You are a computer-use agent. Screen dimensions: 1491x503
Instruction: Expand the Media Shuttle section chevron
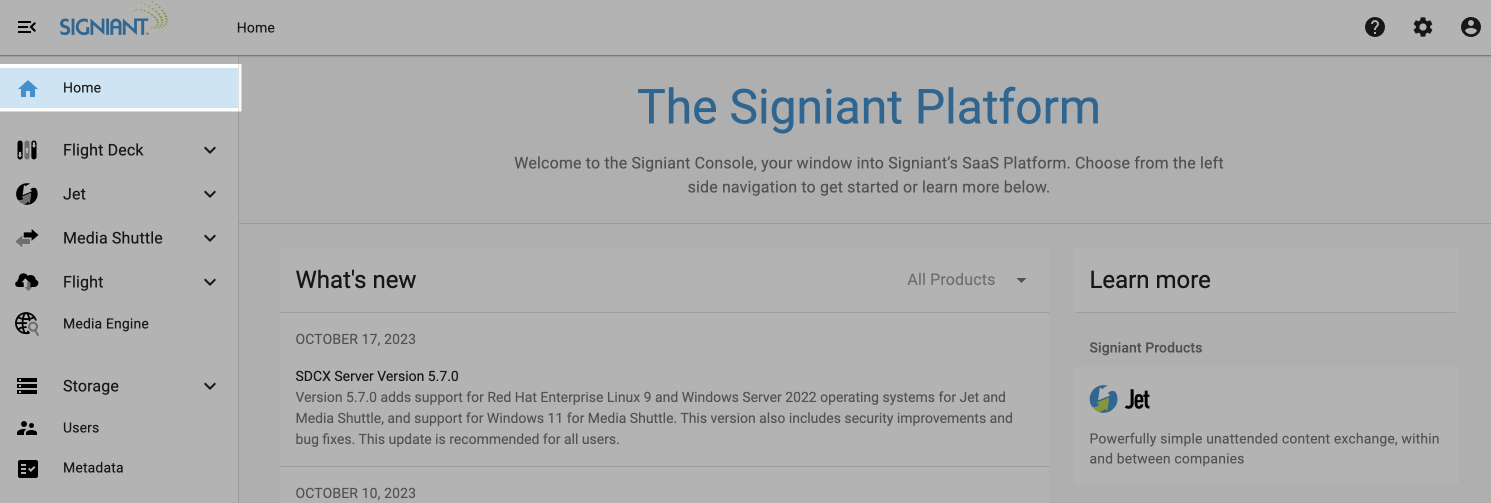(x=210, y=238)
